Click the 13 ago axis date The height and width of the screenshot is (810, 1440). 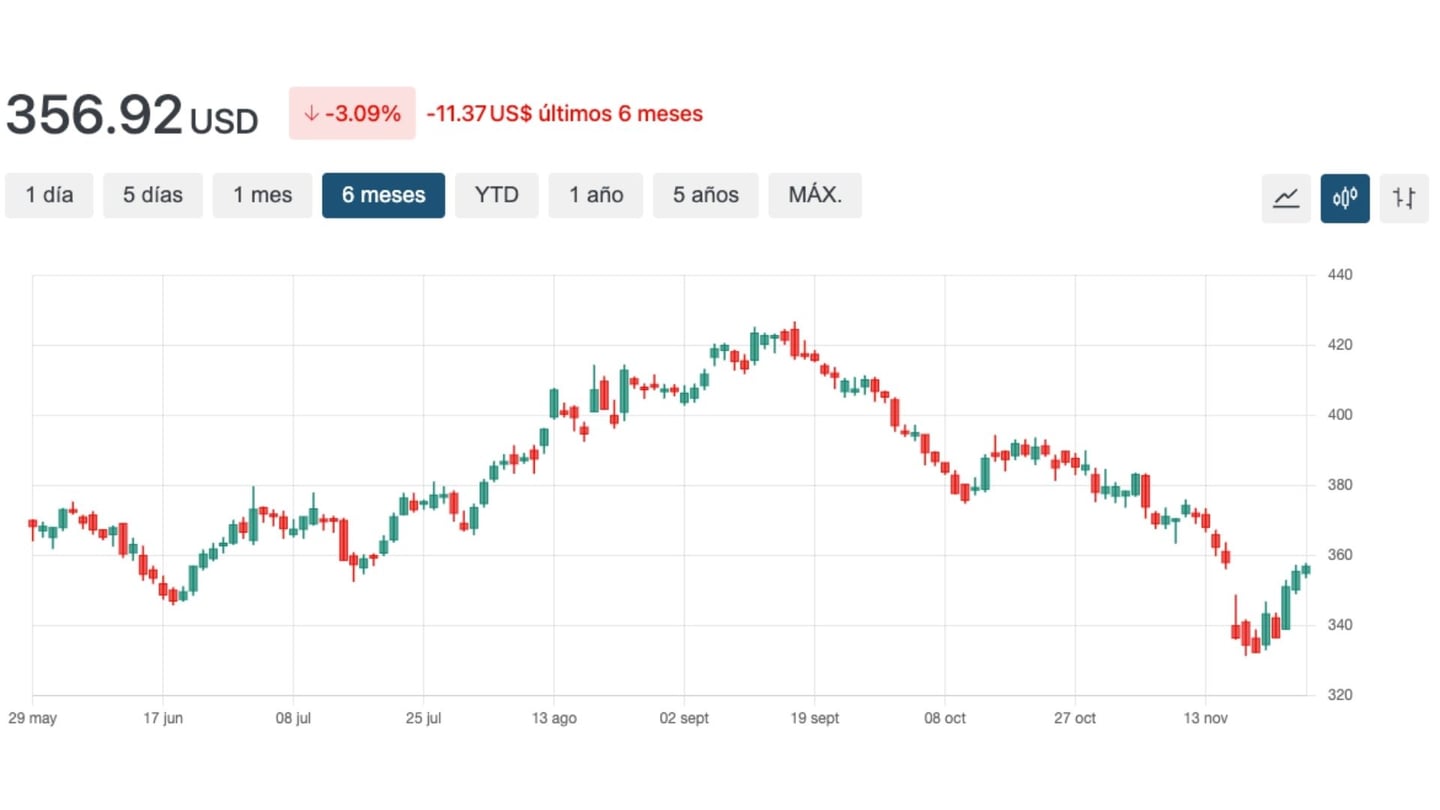553,719
